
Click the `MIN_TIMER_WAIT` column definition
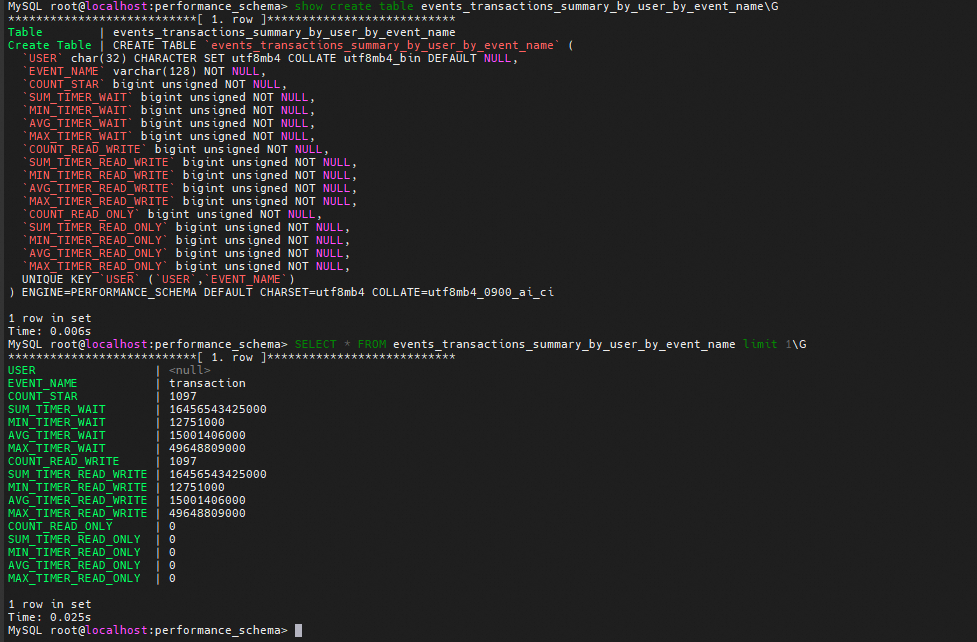click(x=168, y=110)
